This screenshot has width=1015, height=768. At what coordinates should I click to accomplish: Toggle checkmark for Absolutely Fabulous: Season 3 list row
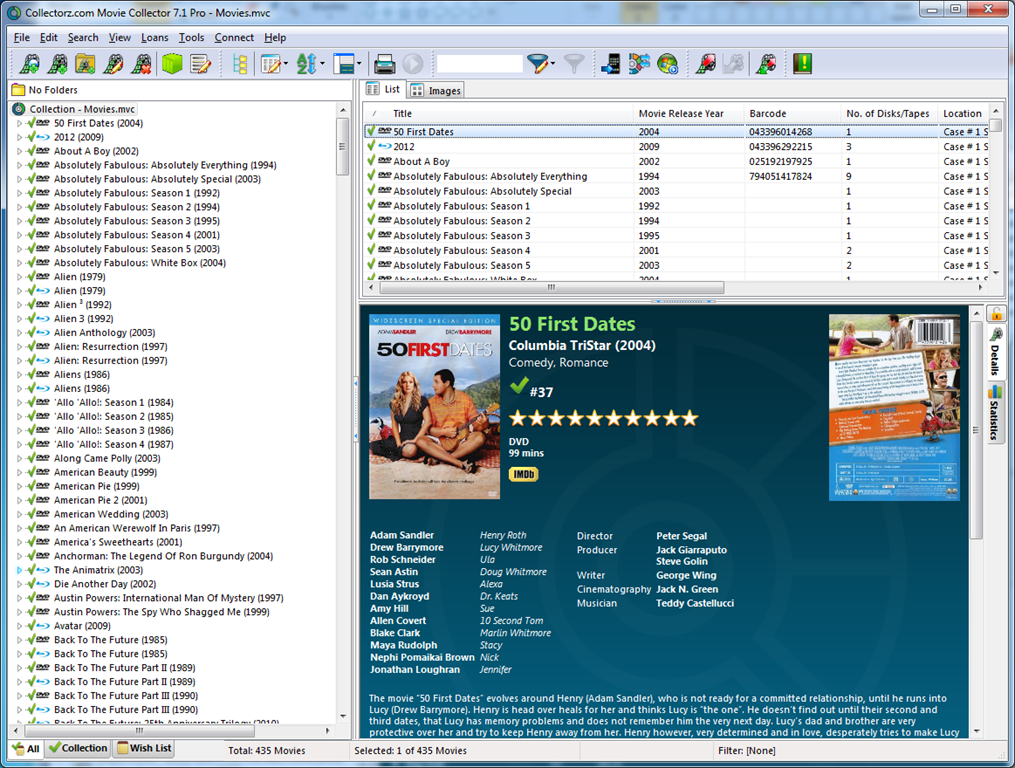(x=371, y=235)
